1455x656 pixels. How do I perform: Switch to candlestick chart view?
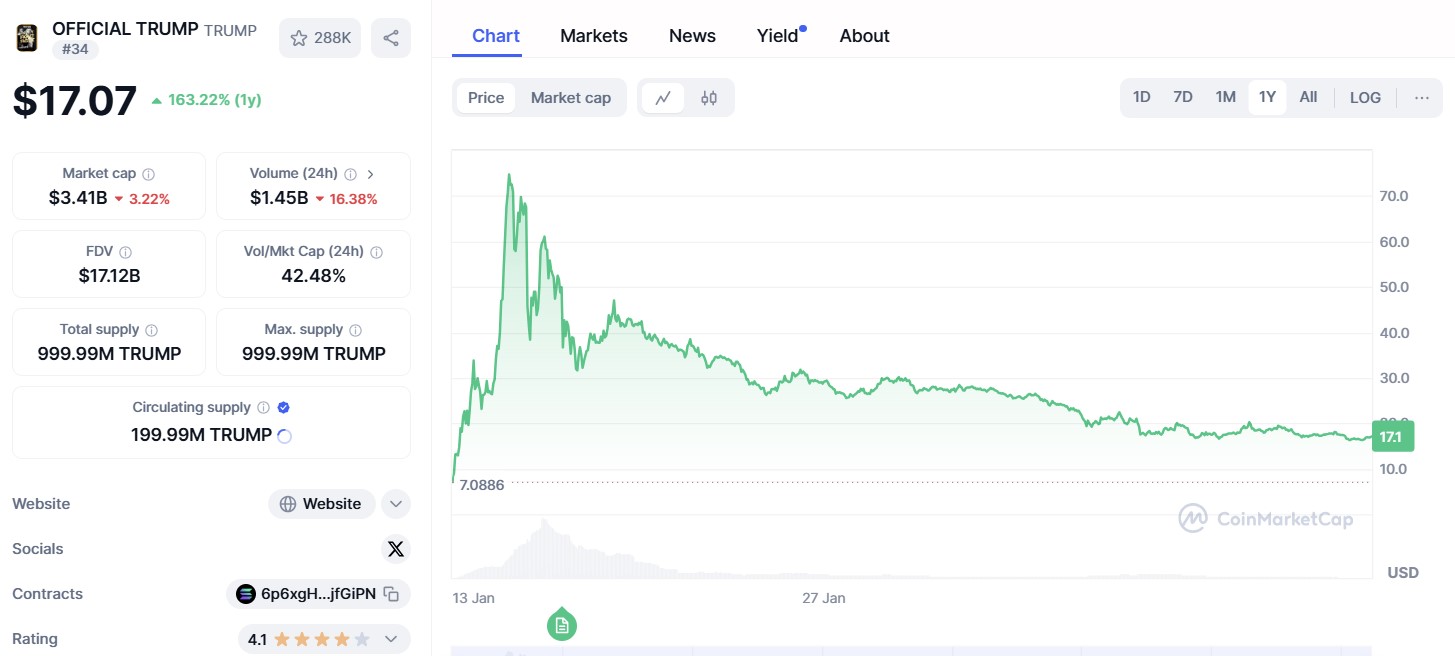[x=709, y=98]
